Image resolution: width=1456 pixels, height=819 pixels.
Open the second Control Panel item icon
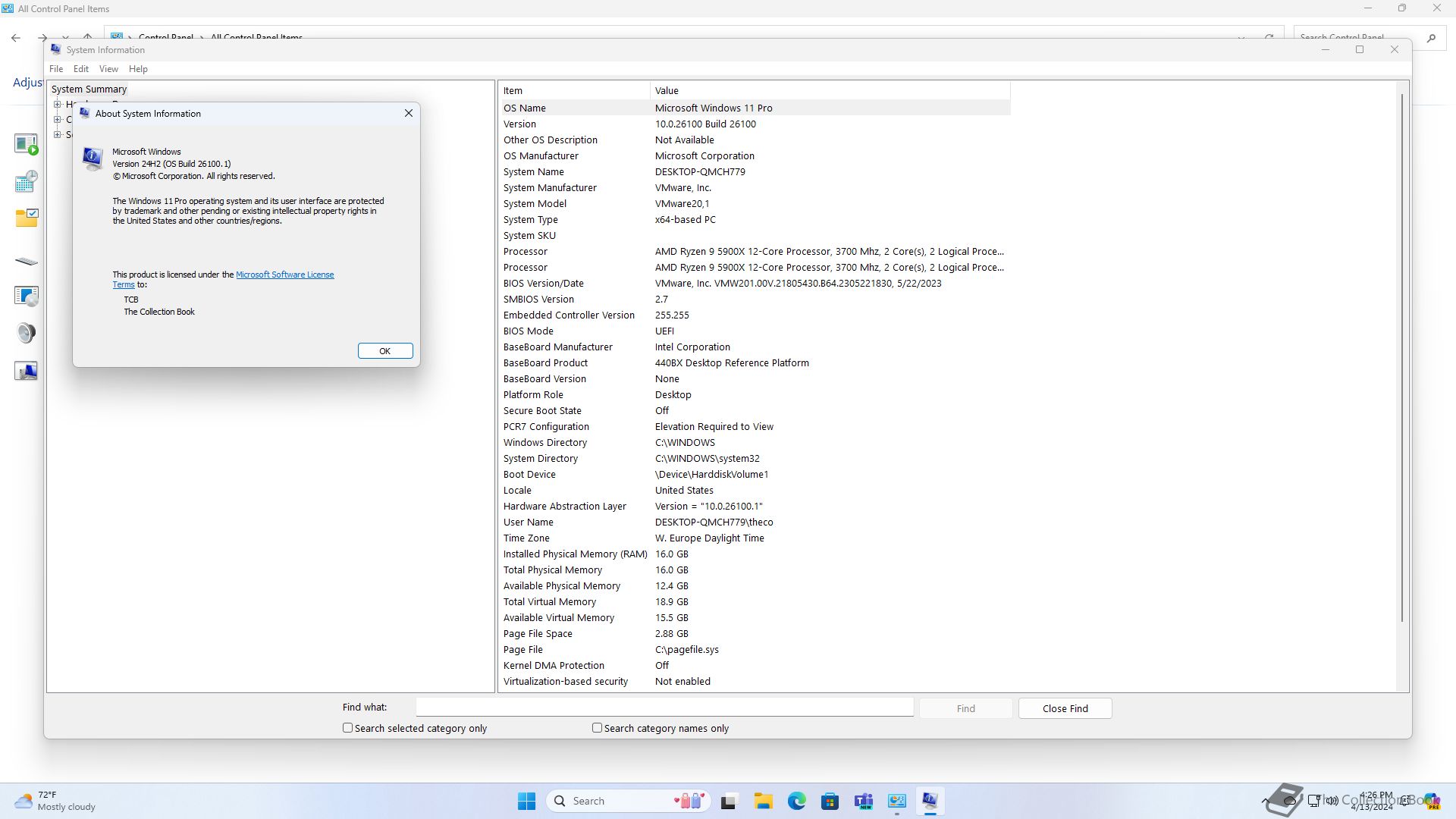tap(27, 181)
